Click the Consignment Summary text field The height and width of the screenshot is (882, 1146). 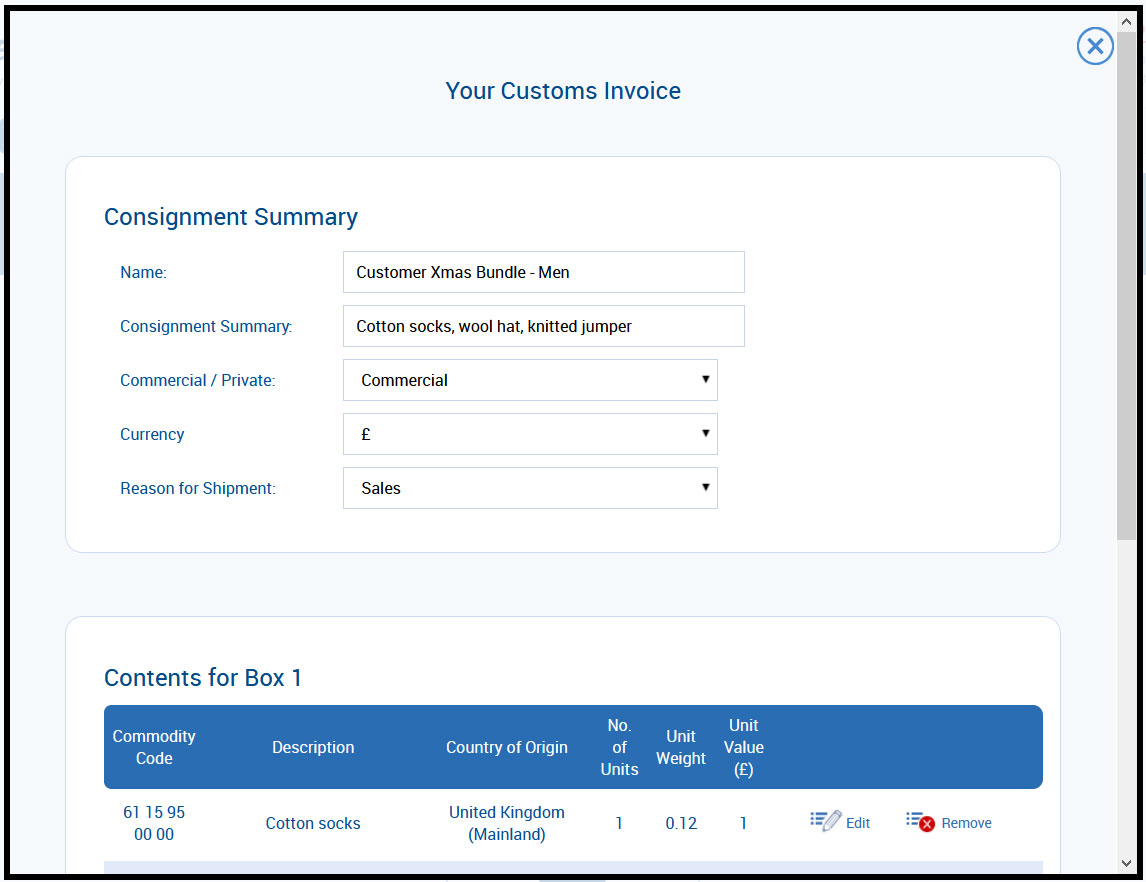(543, 326)
